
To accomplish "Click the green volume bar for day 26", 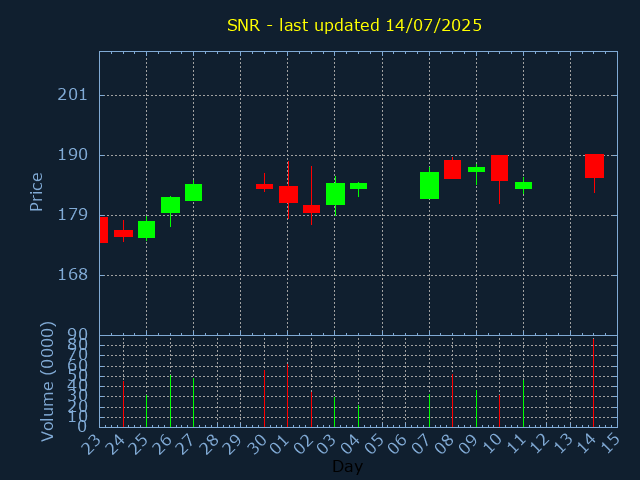I will [x=170, y=401].
